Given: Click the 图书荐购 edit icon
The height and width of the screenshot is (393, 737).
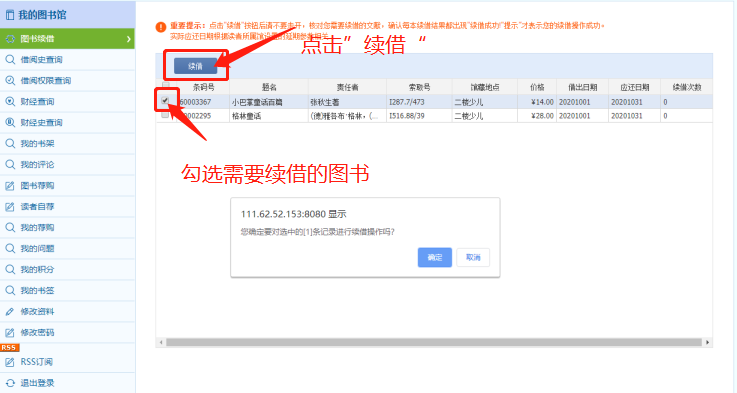Looking at the screenshot, I should (10, 186).
